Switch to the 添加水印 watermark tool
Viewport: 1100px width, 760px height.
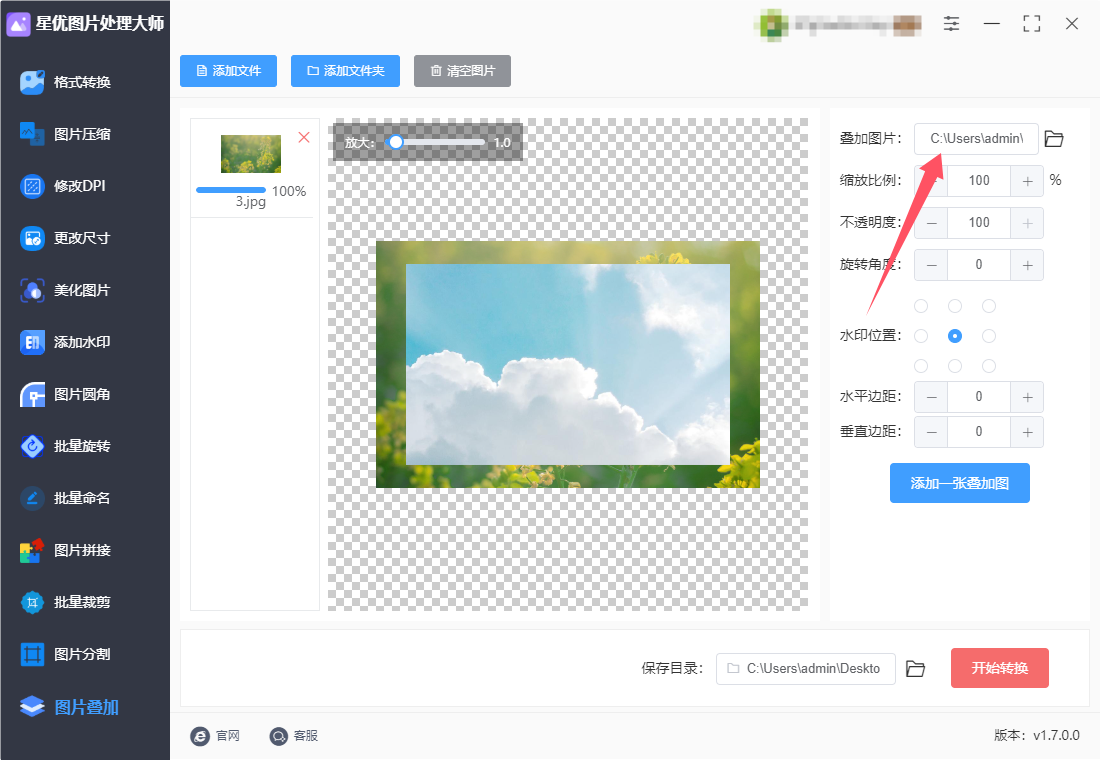coord(66,342)
